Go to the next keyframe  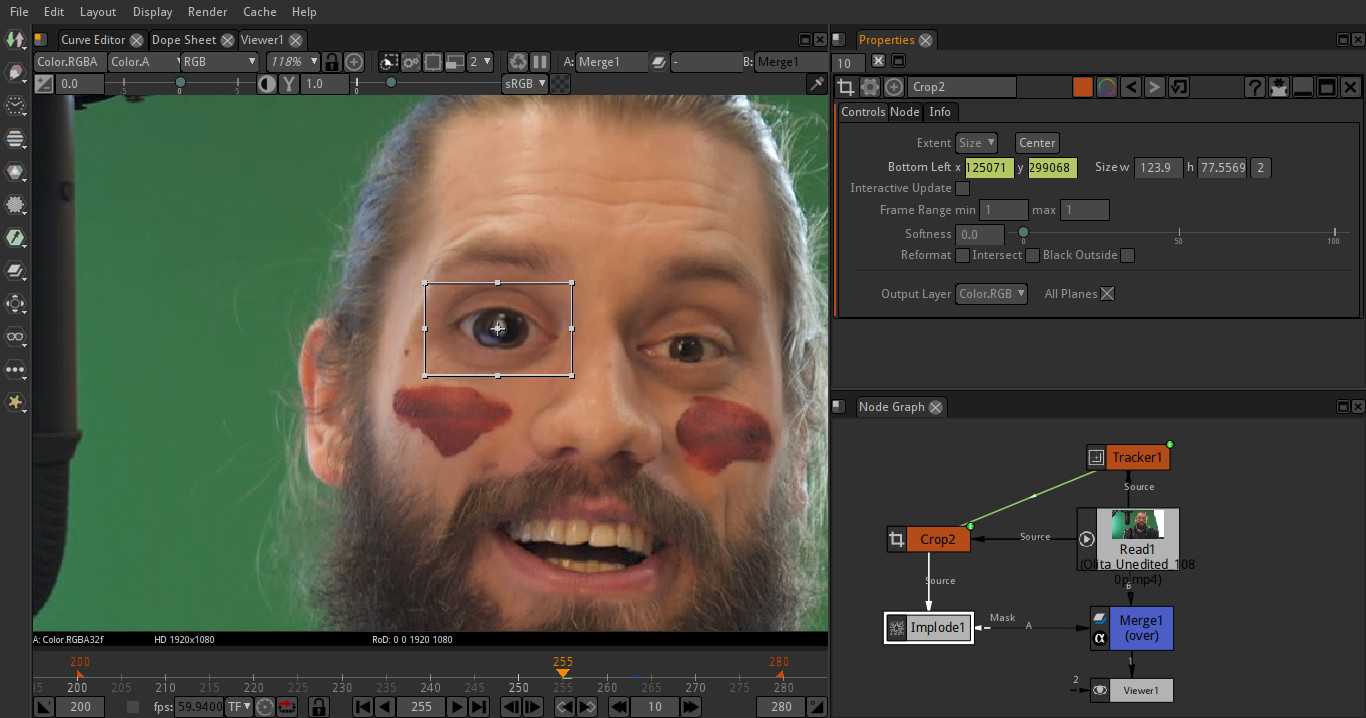point(587,707)
